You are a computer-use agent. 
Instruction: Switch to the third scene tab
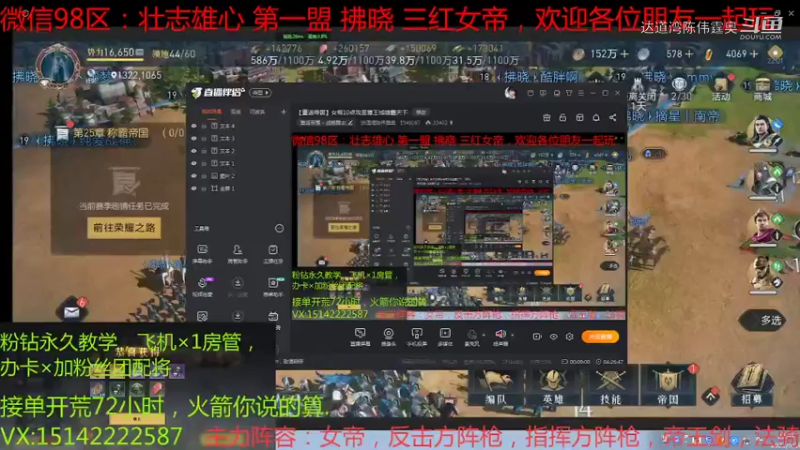click(x=257, y=112)
